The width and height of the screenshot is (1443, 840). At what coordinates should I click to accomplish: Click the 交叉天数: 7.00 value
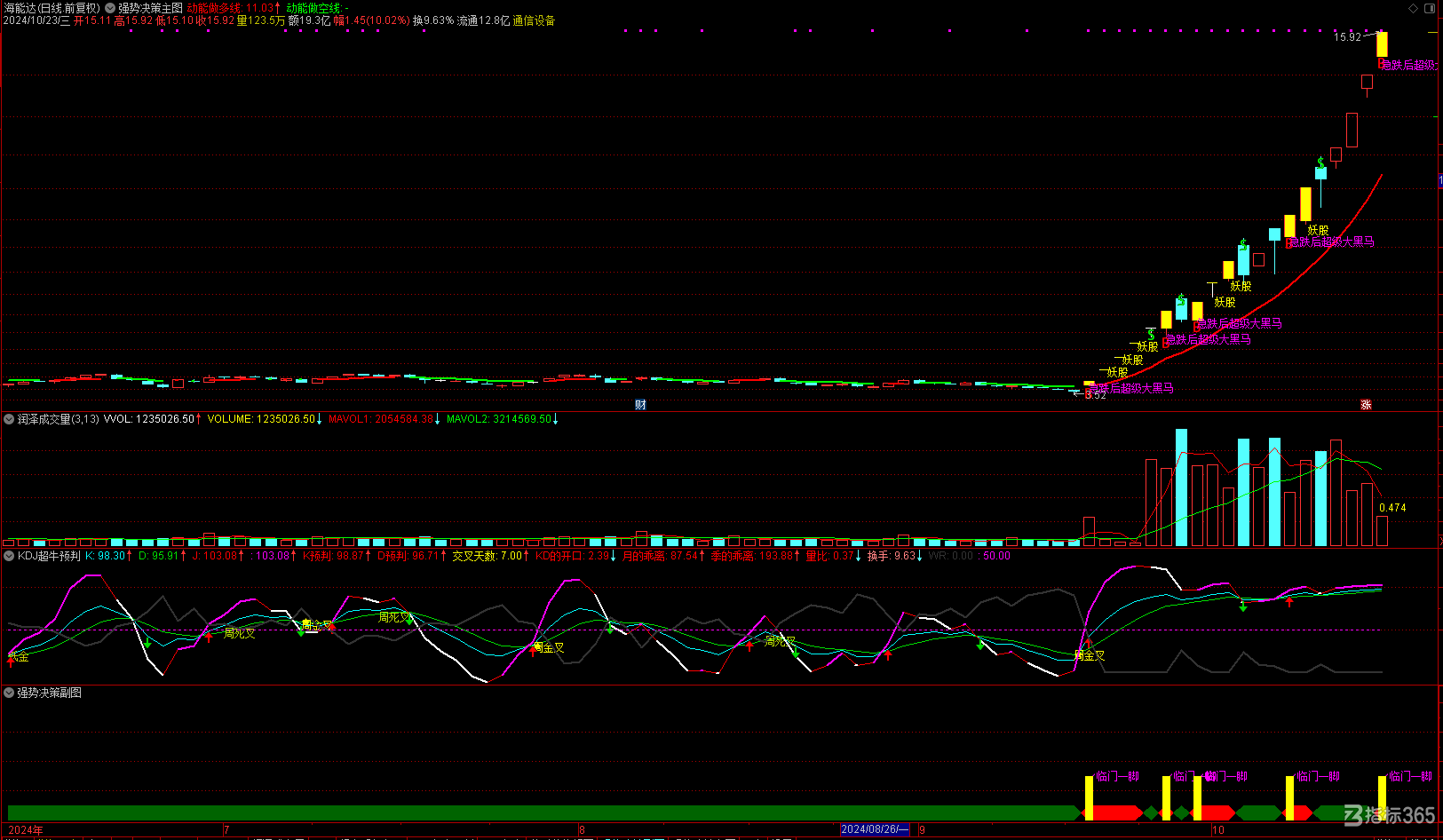(x=491, y=556)
